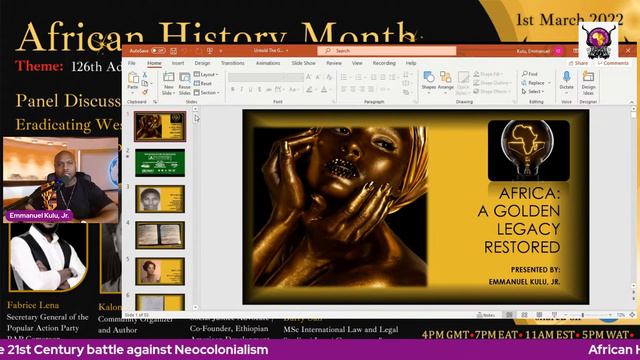Open the file name dropdown in title bar
Screen dimensions: 640x360
(287, 51)
